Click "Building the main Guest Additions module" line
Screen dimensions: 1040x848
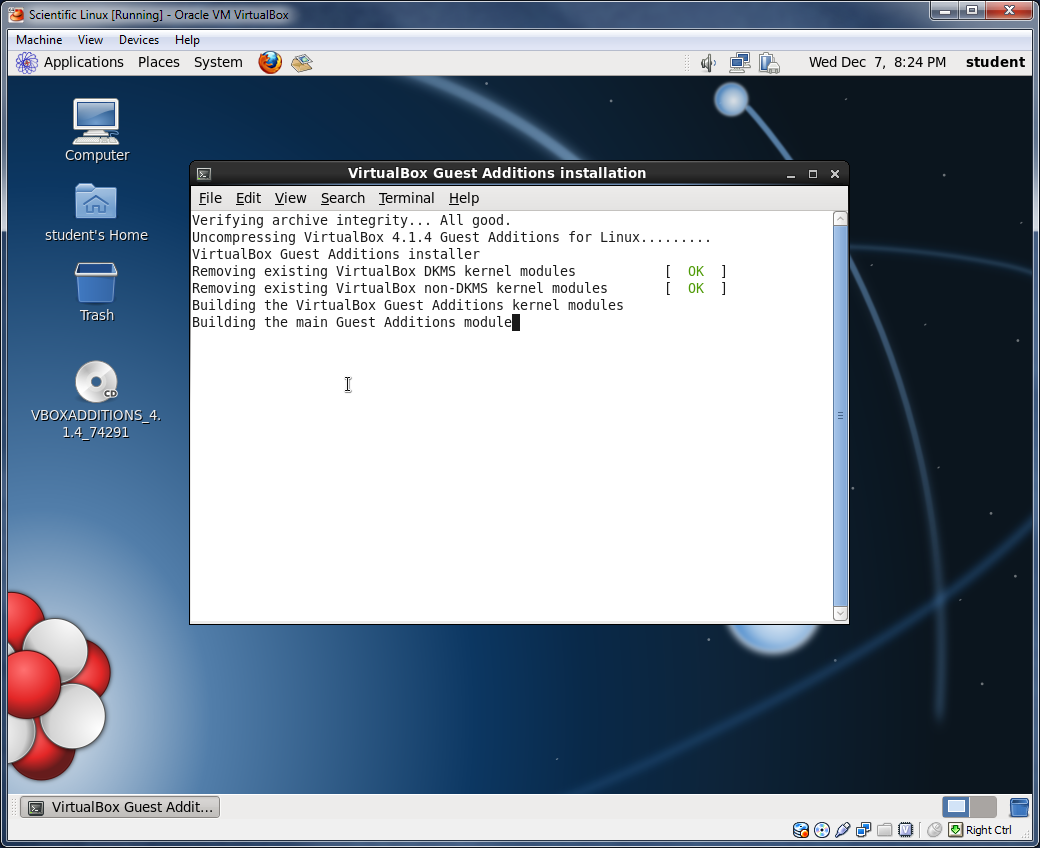tap(352, 323)
